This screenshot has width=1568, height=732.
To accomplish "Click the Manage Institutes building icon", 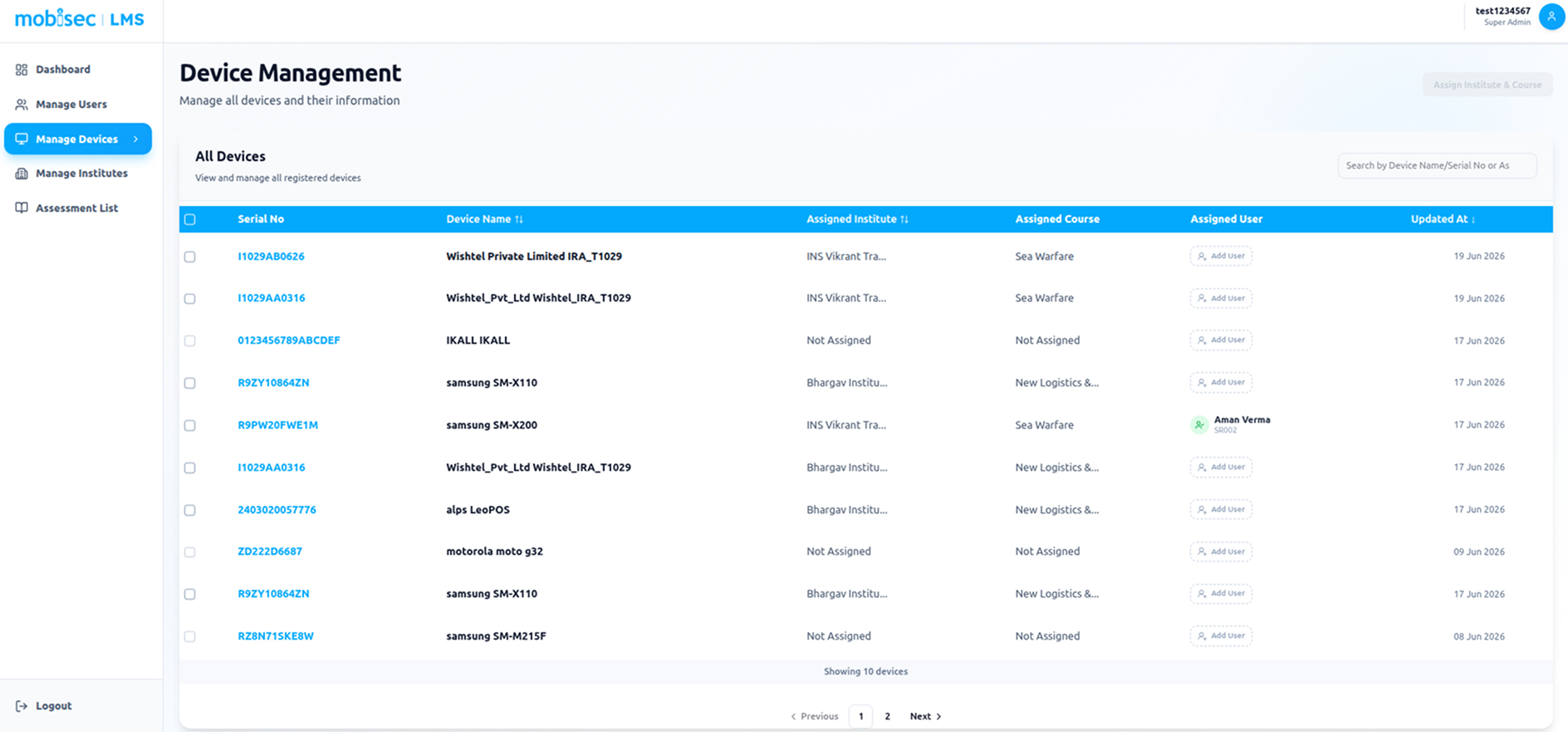I will click(22, 174).
